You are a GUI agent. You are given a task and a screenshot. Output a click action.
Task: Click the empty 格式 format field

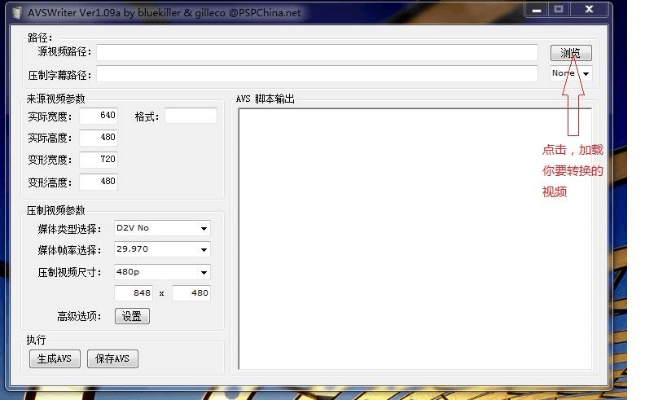pos(190,116)
